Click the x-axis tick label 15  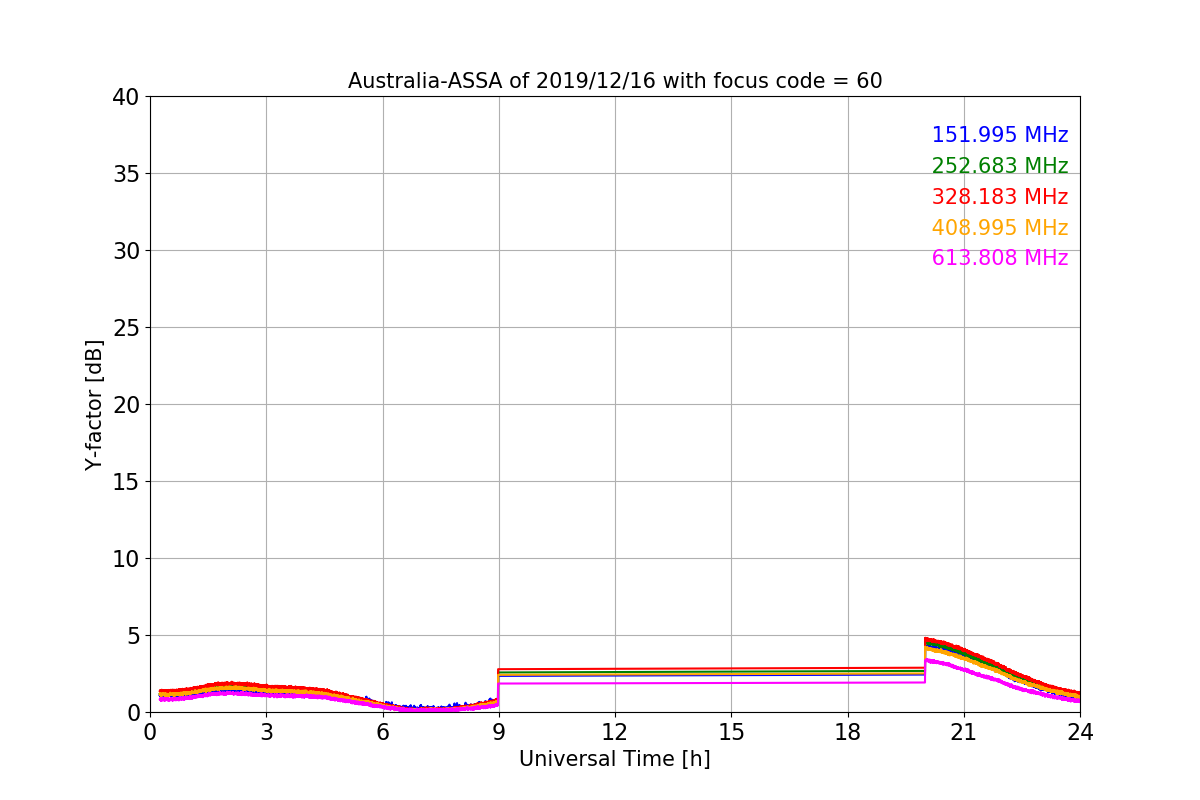731,732
